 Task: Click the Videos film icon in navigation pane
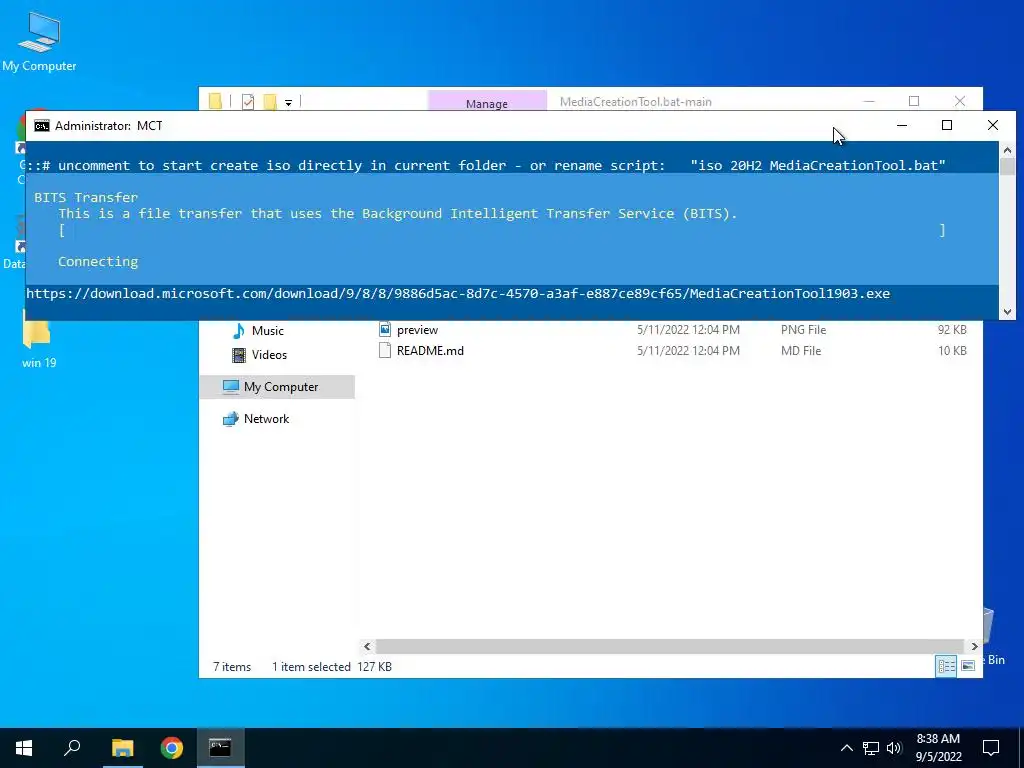pyautogui.click(x=239, y=355)
